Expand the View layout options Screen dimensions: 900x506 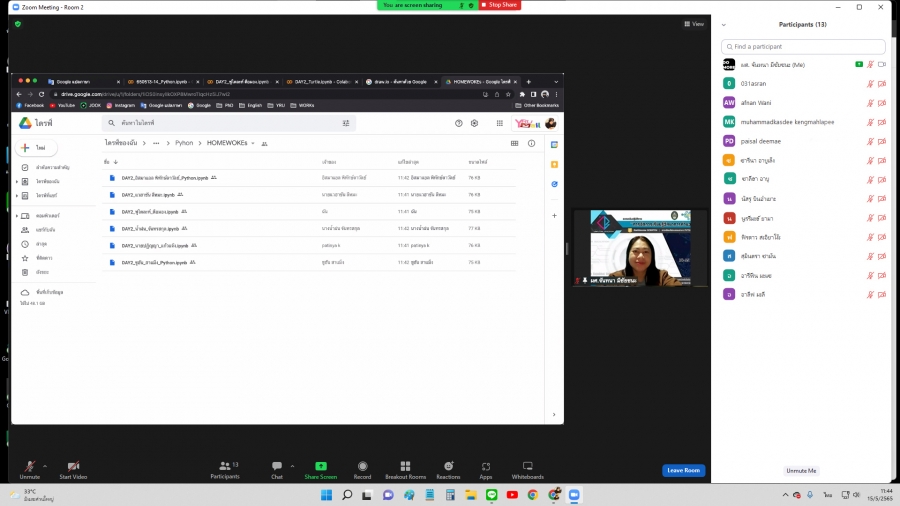693,24
